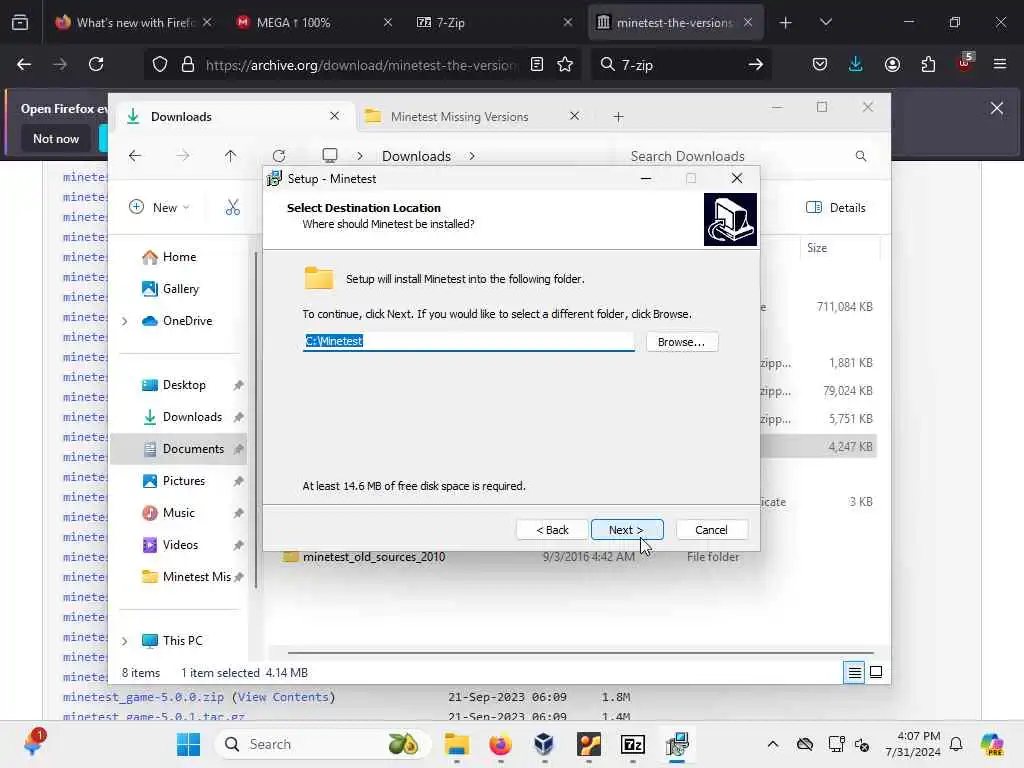Open File Explorer from taskbar

[x=456, y=744]
